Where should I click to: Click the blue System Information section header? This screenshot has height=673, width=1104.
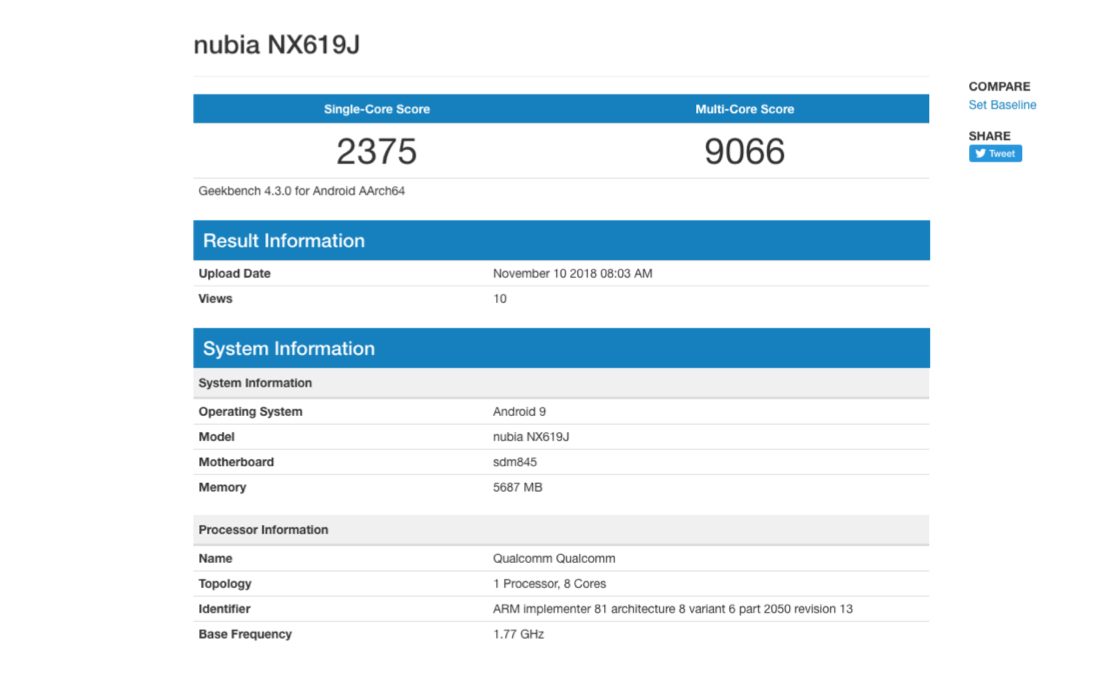tap(289, 349)
